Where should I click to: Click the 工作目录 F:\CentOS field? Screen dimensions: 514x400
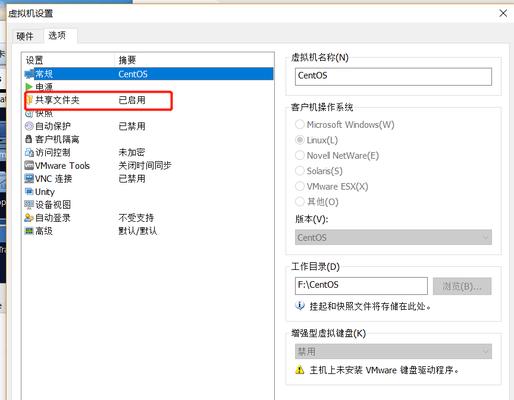coord(361,286)
